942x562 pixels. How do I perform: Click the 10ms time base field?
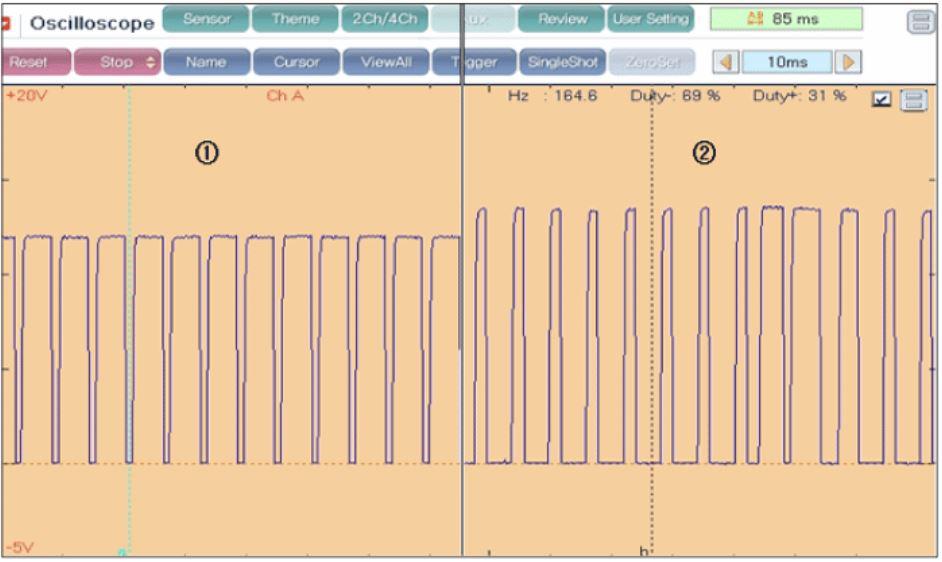[x=788, y=62]
